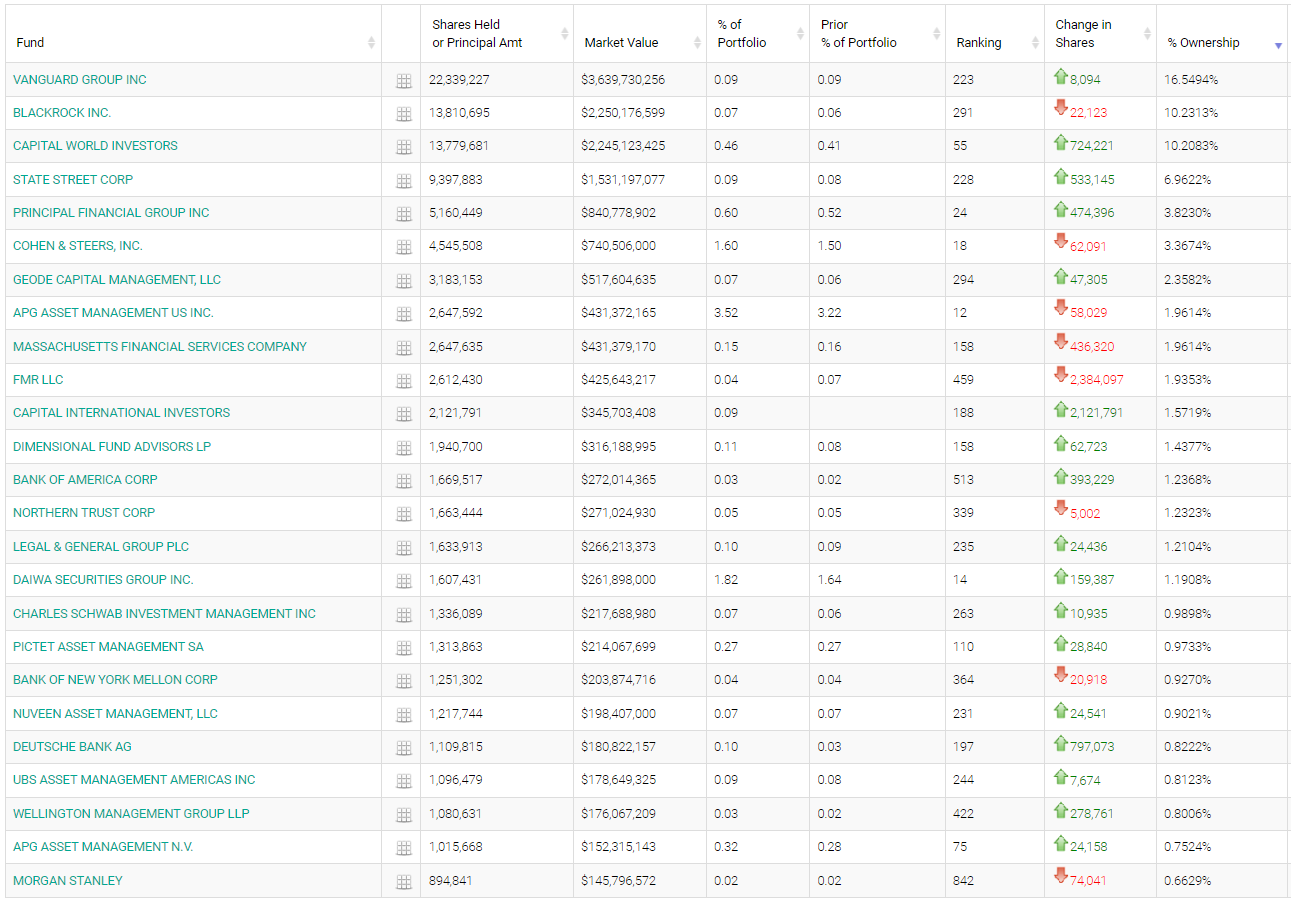Open DAIWA SECURITIES GROUP INC. link

coord(103,579)
